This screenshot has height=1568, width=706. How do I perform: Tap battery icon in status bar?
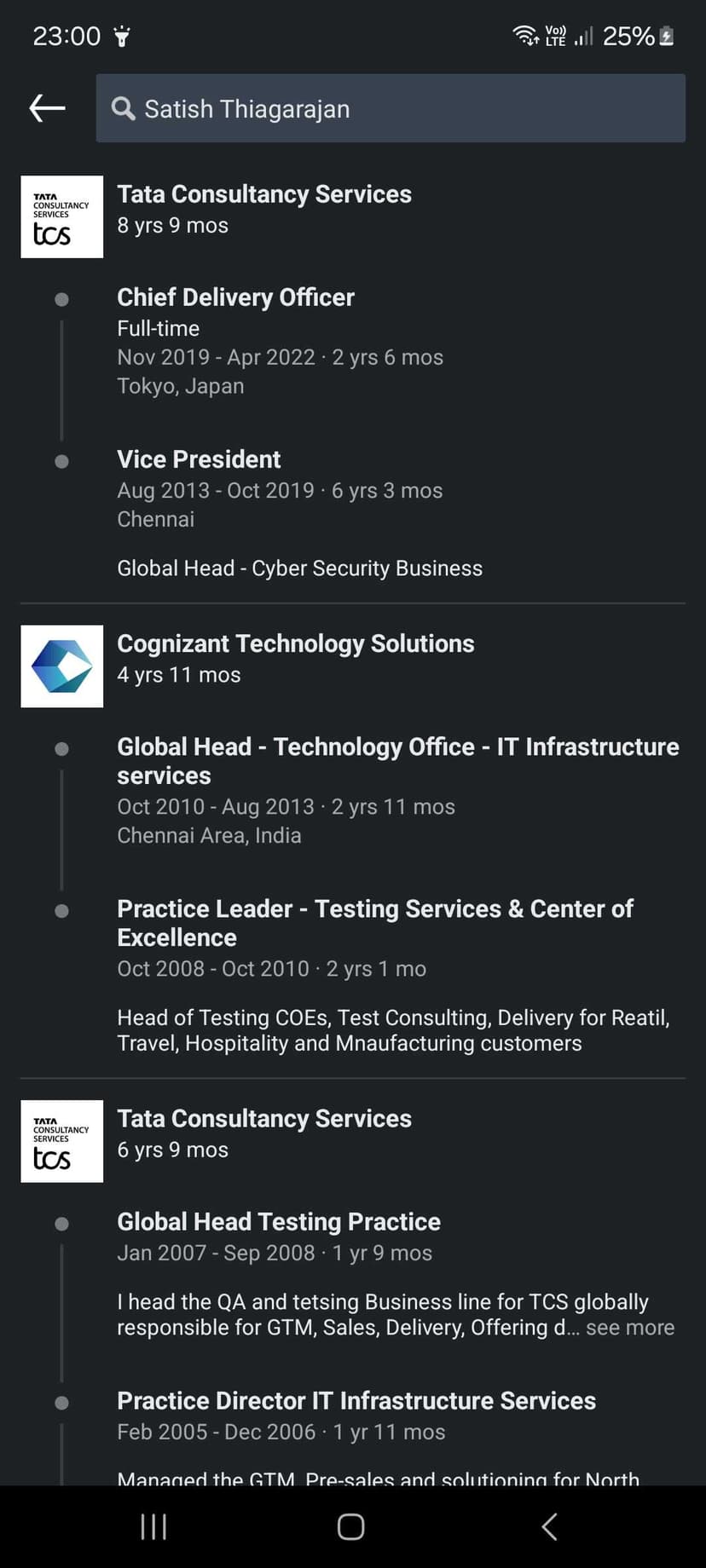coord(667,36)
